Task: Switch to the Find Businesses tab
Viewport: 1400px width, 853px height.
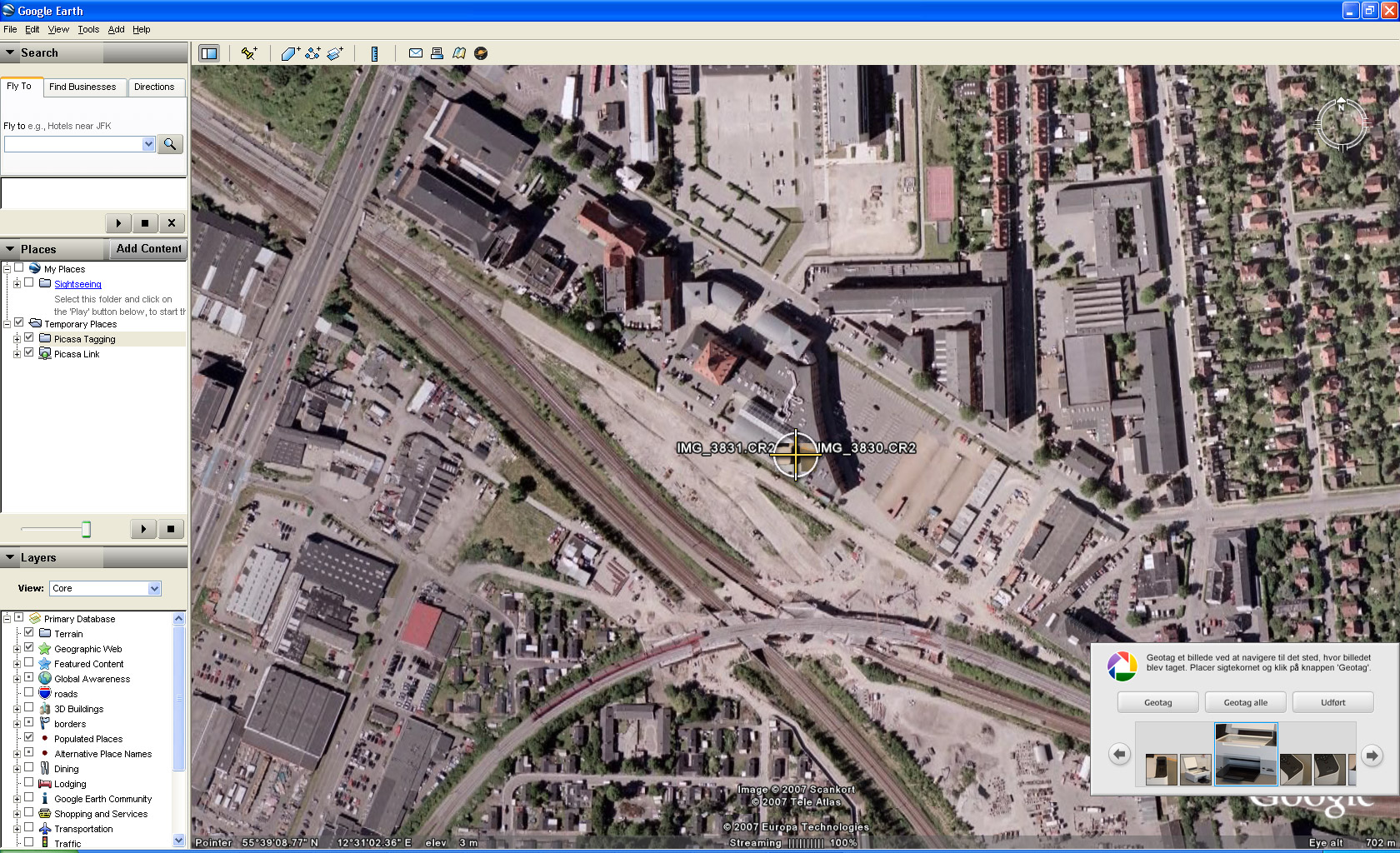Action: tap(82, 87)
